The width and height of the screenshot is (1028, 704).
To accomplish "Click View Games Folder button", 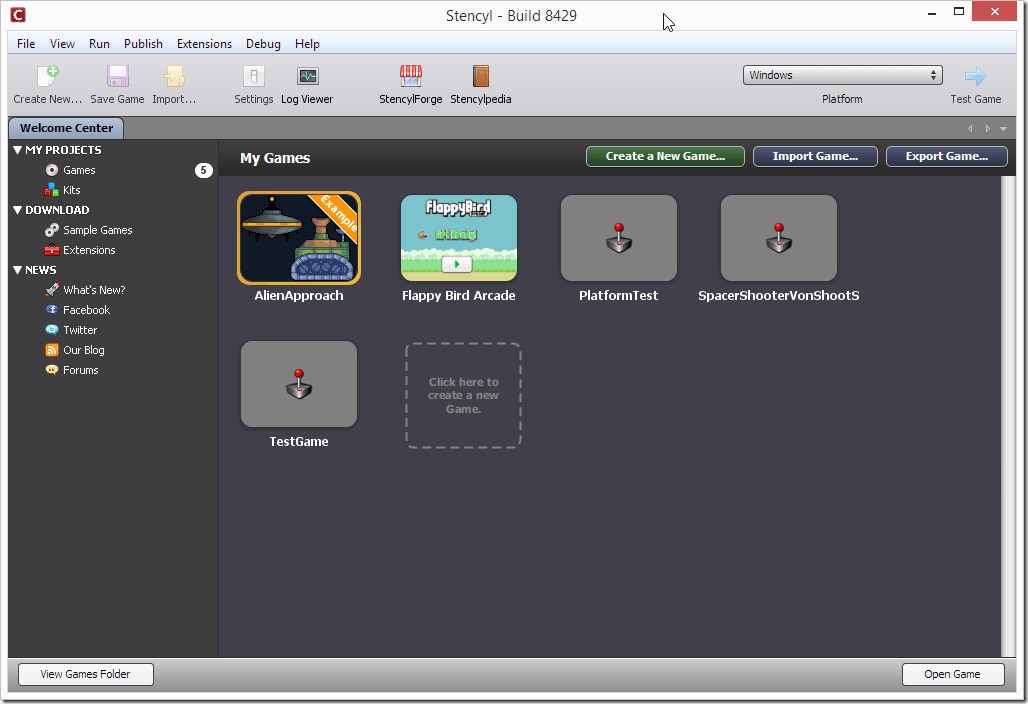I will pos(86,675).
